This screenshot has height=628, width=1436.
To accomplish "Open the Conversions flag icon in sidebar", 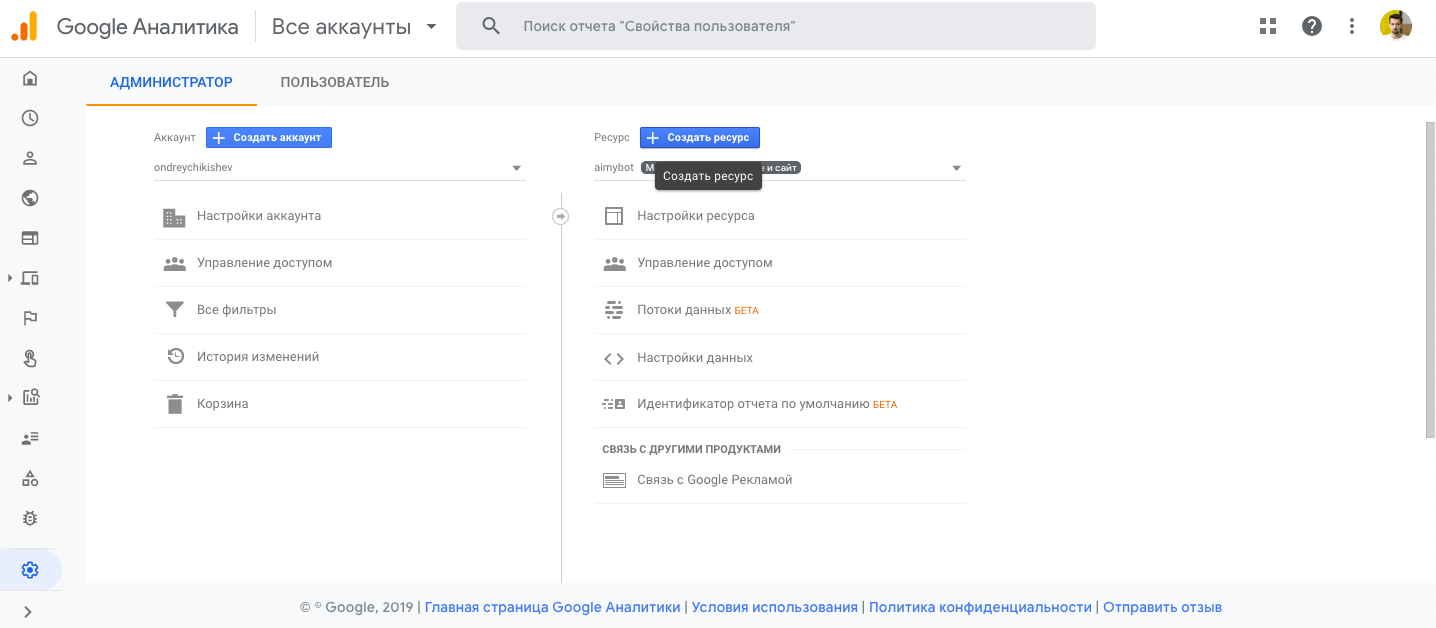I will (30, 318).
